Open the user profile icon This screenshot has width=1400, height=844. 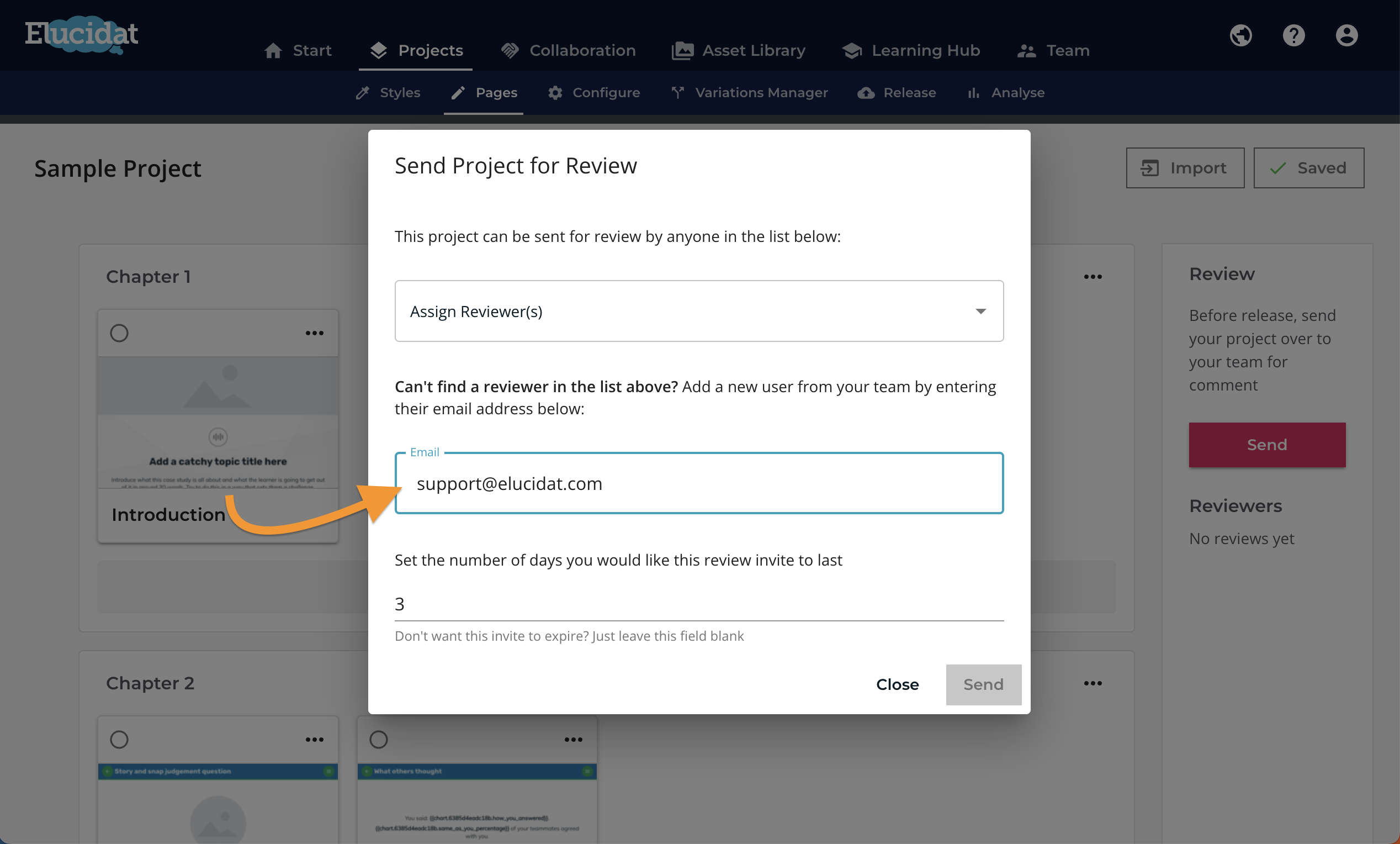tap(1346, 35)
